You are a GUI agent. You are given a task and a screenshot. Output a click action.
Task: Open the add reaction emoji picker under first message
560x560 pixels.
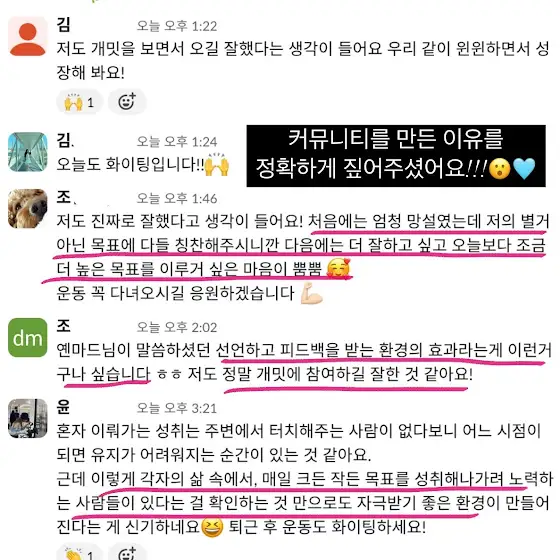click(127, 102)
